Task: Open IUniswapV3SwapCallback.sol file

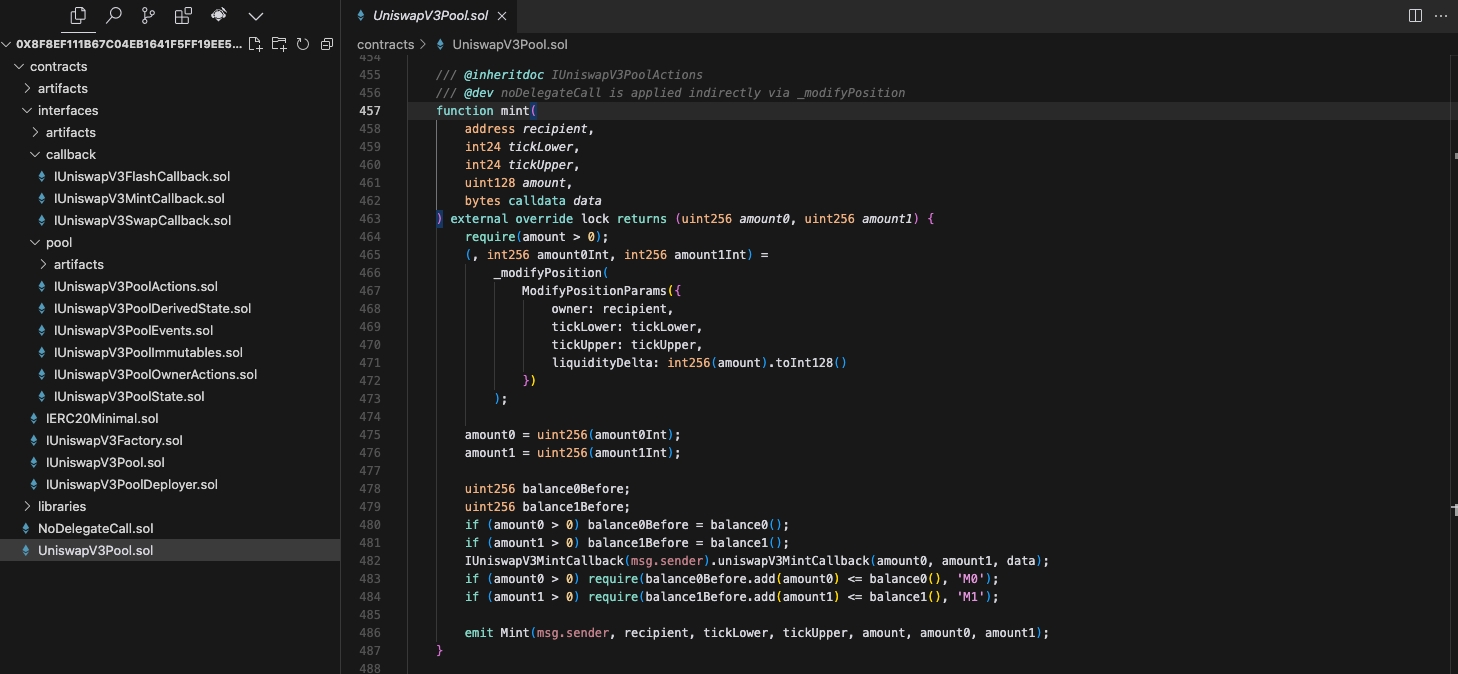Action: pyautogui.click(x=142, y=220)
